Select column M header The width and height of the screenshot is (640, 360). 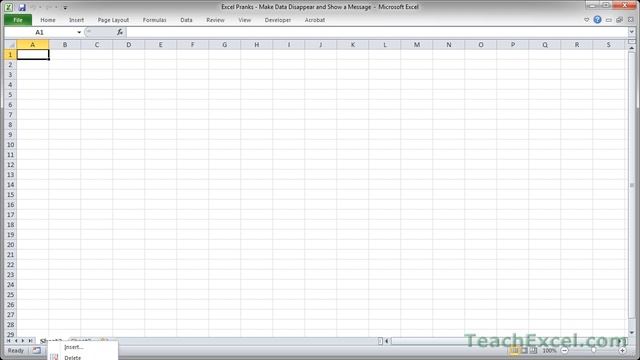pyautogui.click(x=417, y=44)
